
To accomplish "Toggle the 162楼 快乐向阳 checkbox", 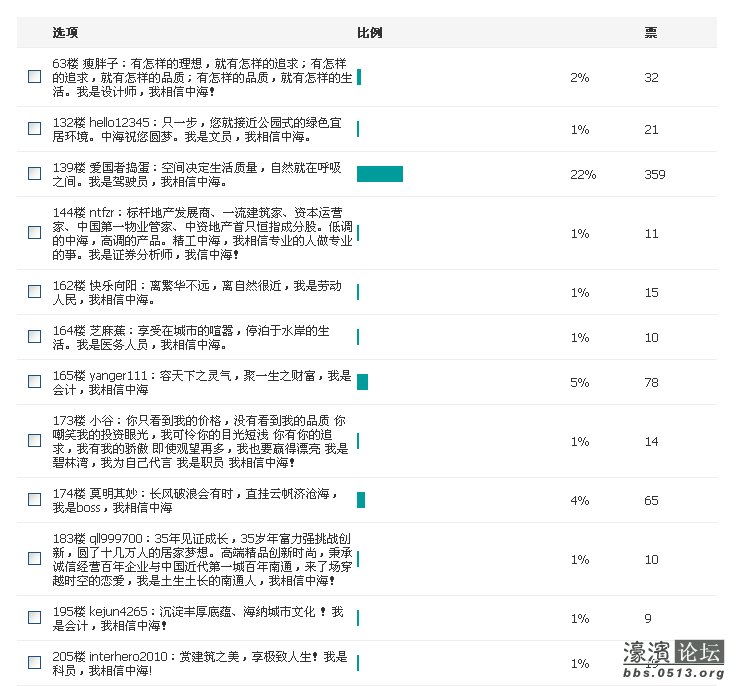I will tap(34, 292).
